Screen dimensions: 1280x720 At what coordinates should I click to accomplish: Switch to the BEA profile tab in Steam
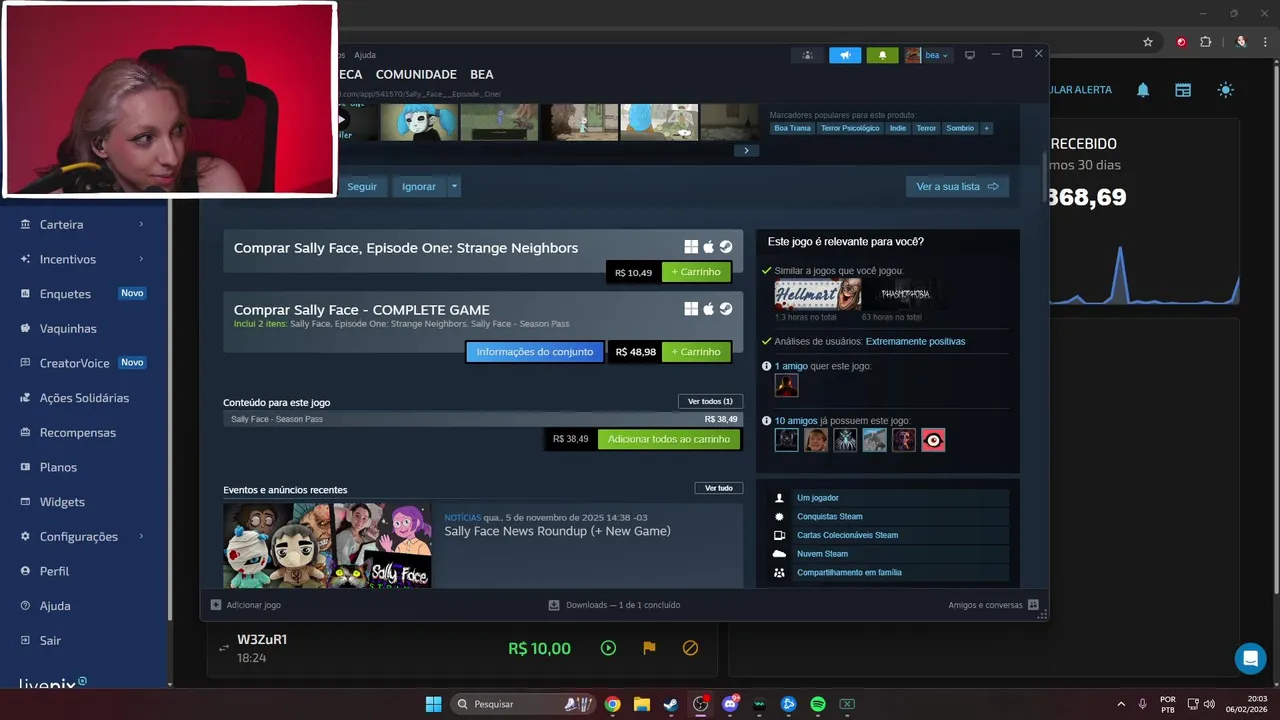482,74
